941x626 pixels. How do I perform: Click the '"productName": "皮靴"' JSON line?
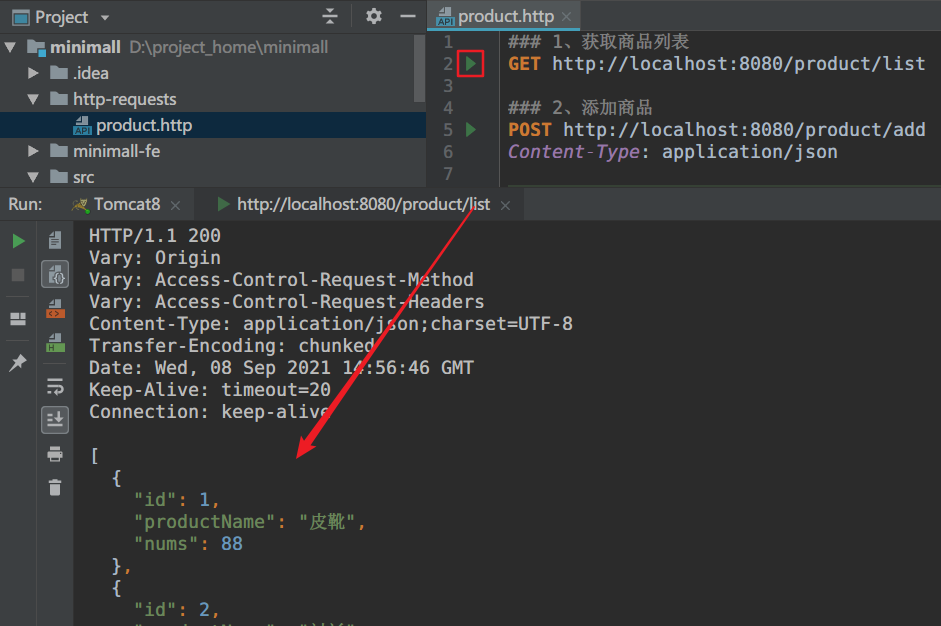[249, 522]
